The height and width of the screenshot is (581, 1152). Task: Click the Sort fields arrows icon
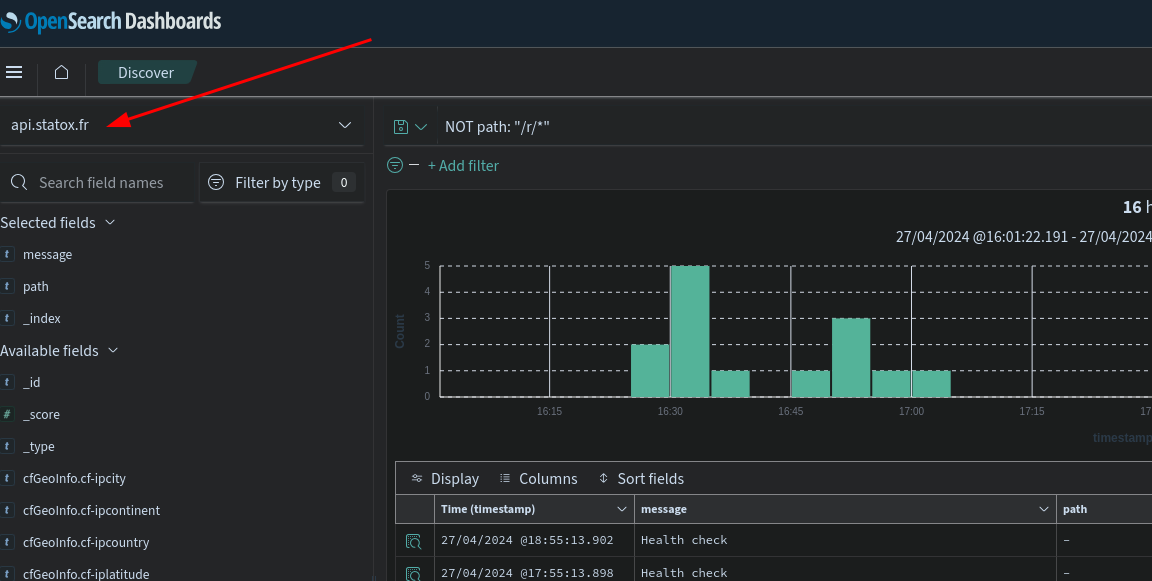coord(603,478)
